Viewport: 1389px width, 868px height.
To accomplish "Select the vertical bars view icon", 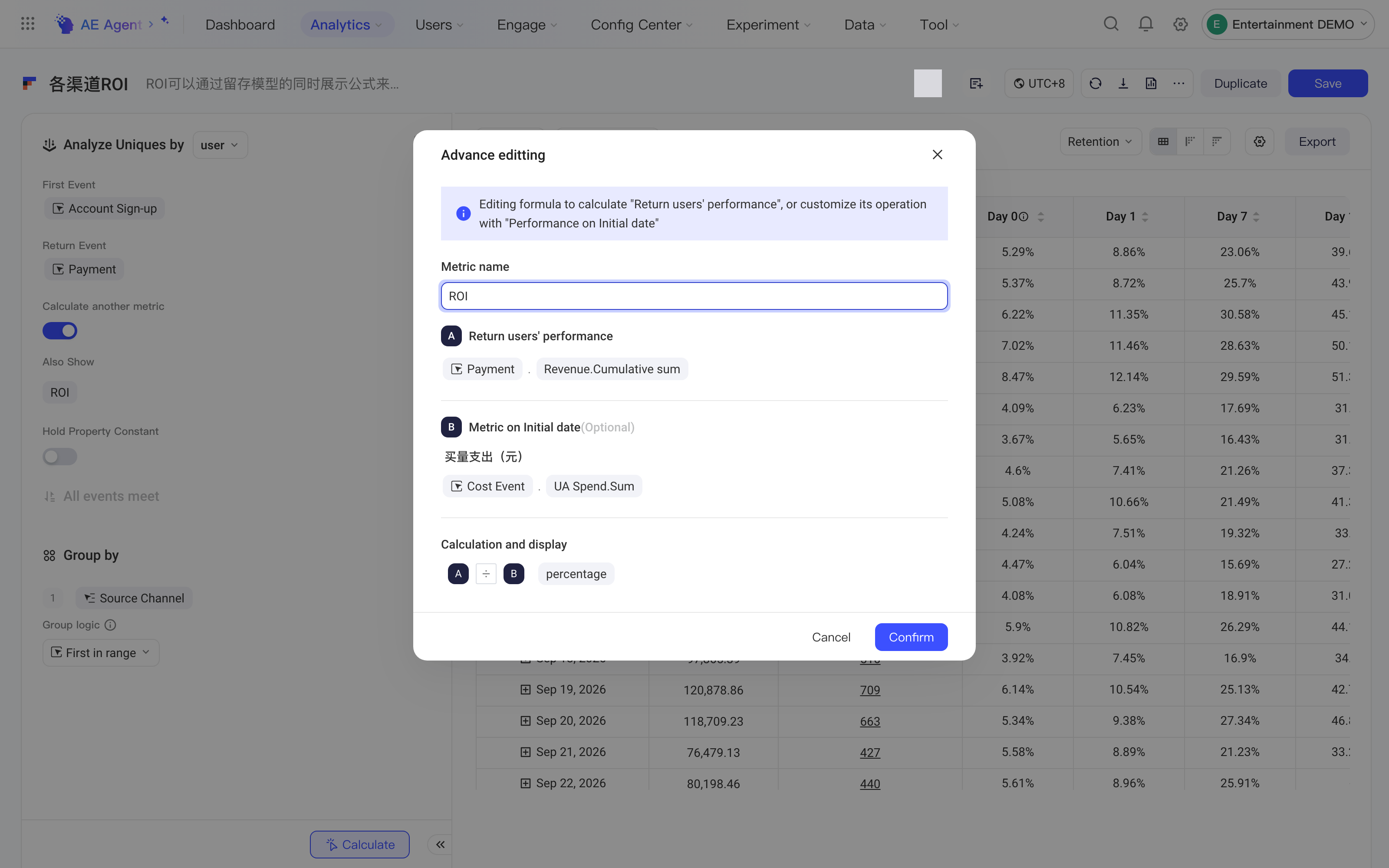I will (x=1190, y=142).
